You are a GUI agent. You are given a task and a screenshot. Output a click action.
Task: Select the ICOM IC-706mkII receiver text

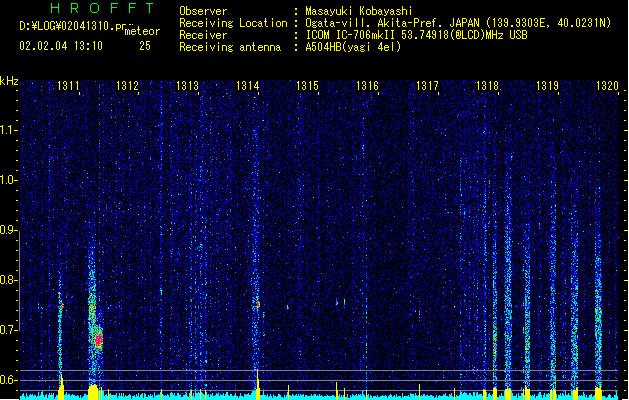coord(416,35)
